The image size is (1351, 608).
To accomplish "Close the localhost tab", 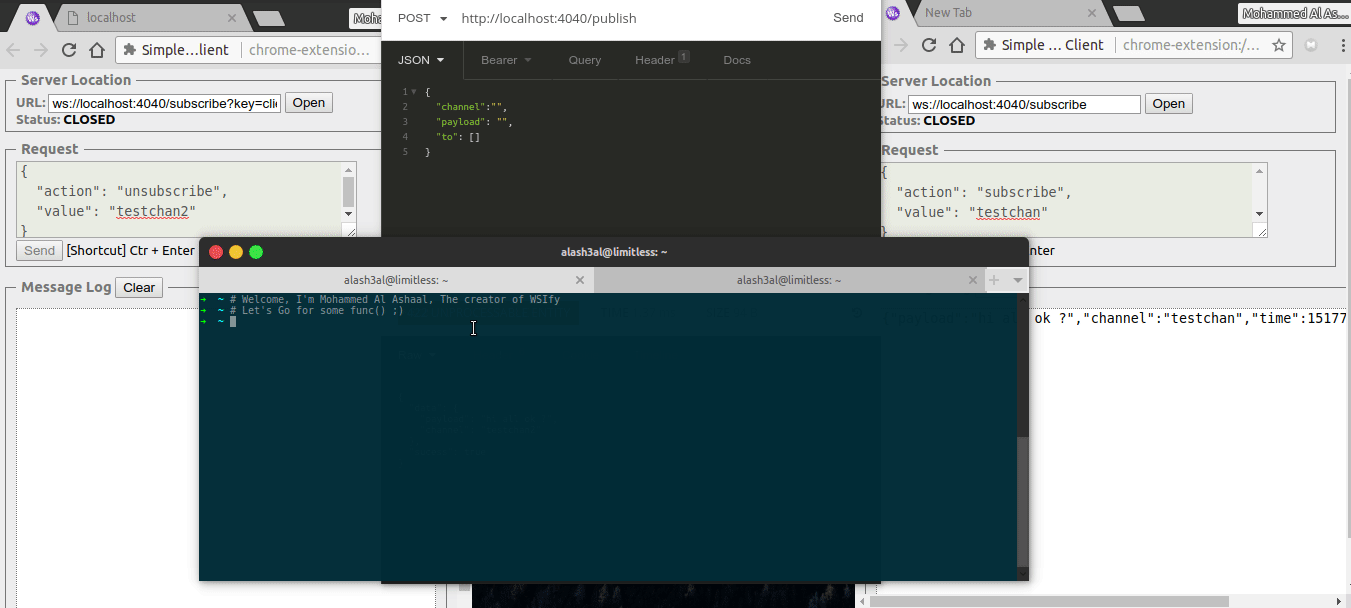I will [232, 17].
